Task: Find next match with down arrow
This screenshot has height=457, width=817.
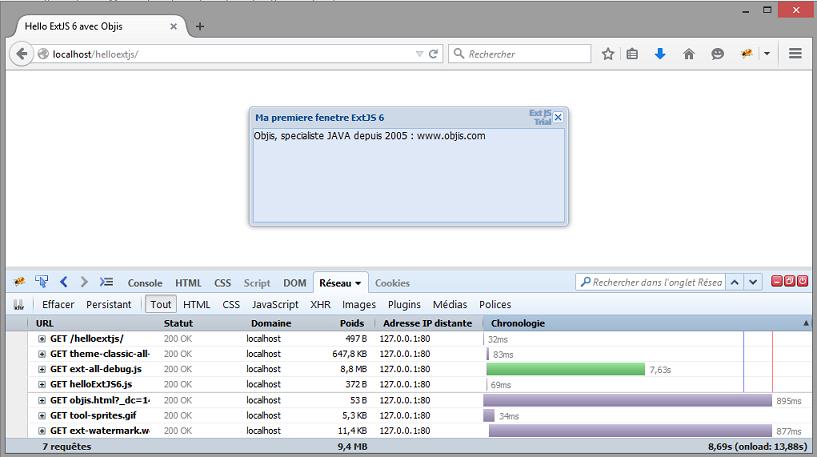Action: coord(753,282)
